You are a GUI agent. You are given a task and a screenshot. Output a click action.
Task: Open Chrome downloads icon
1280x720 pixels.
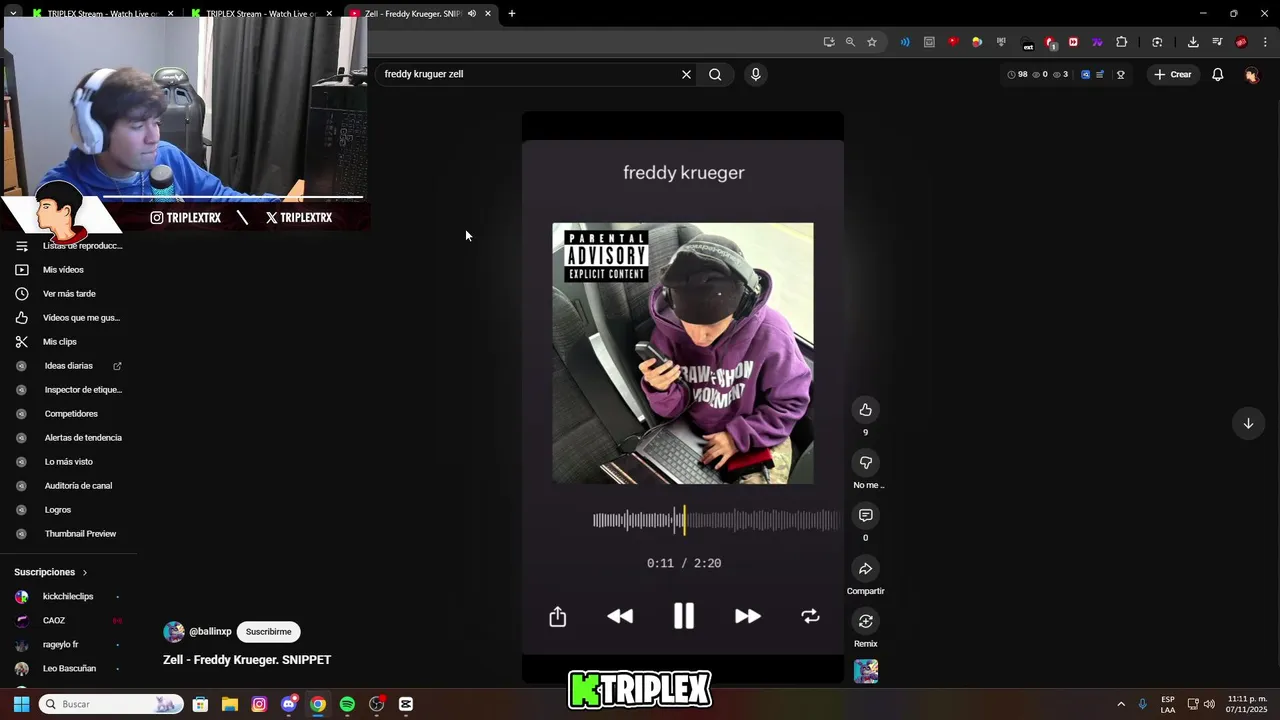1193,42
